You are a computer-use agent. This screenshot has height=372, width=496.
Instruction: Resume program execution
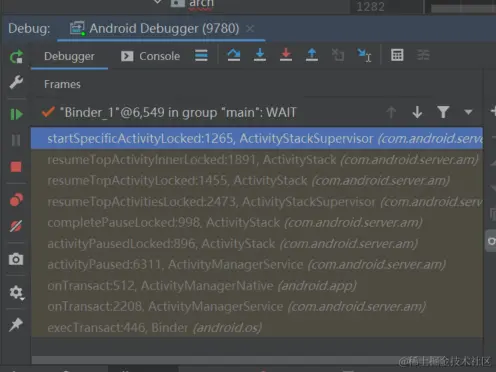tap(16, 115)
